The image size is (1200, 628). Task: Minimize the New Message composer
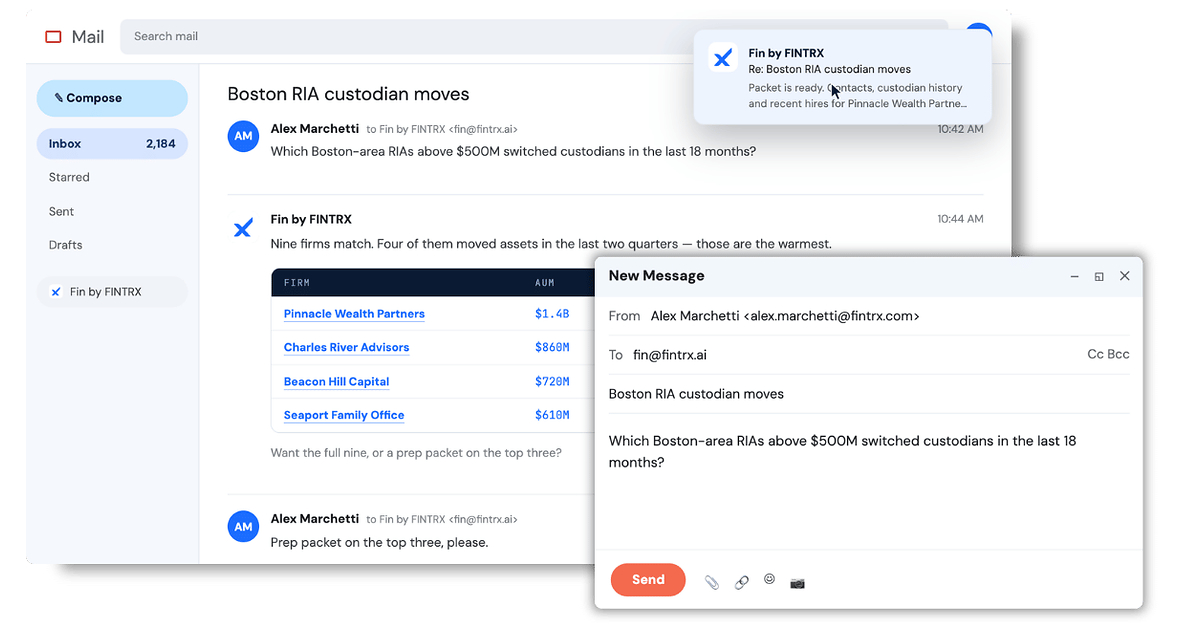(1074, 276)
